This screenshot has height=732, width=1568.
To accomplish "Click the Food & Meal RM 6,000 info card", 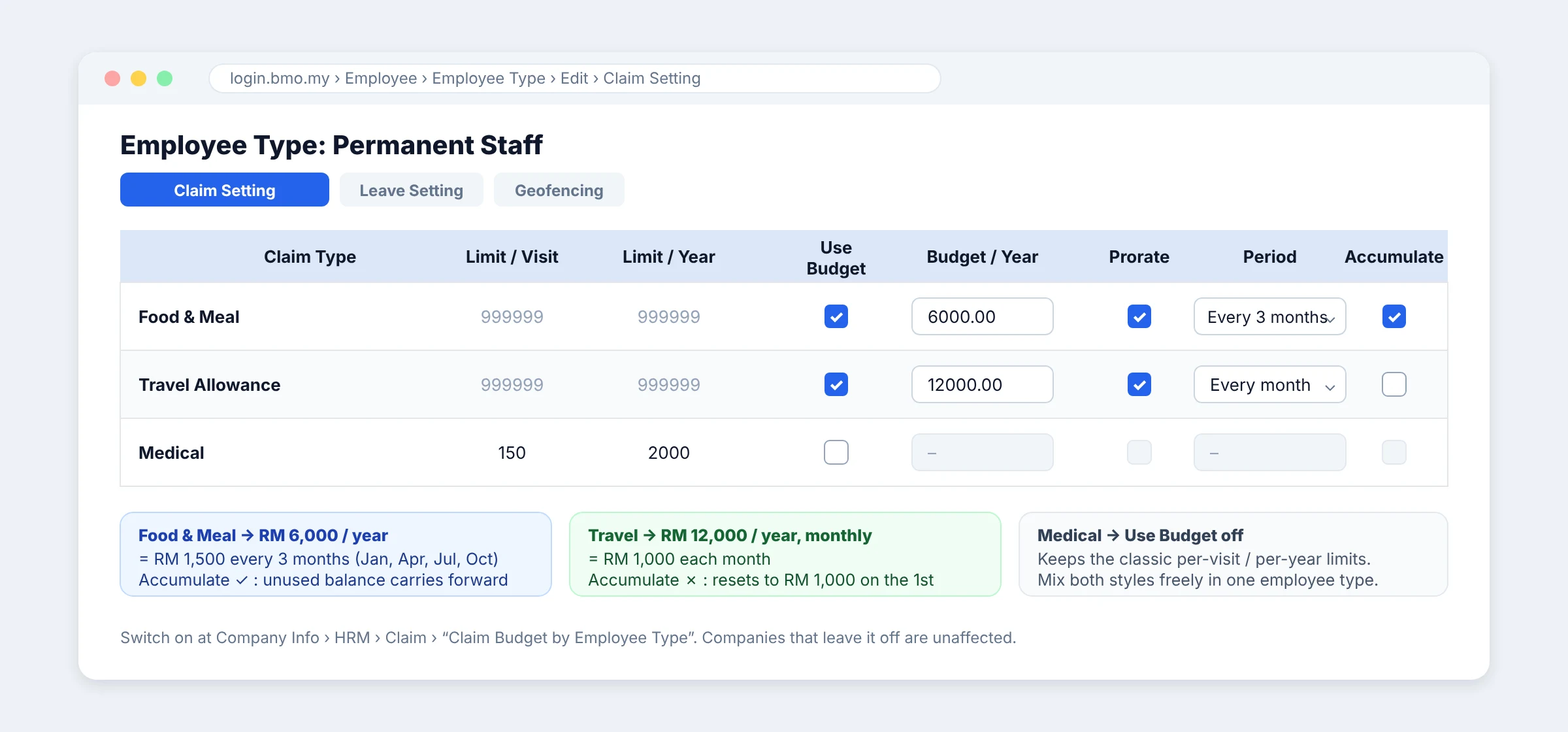I will click(336, 554).
